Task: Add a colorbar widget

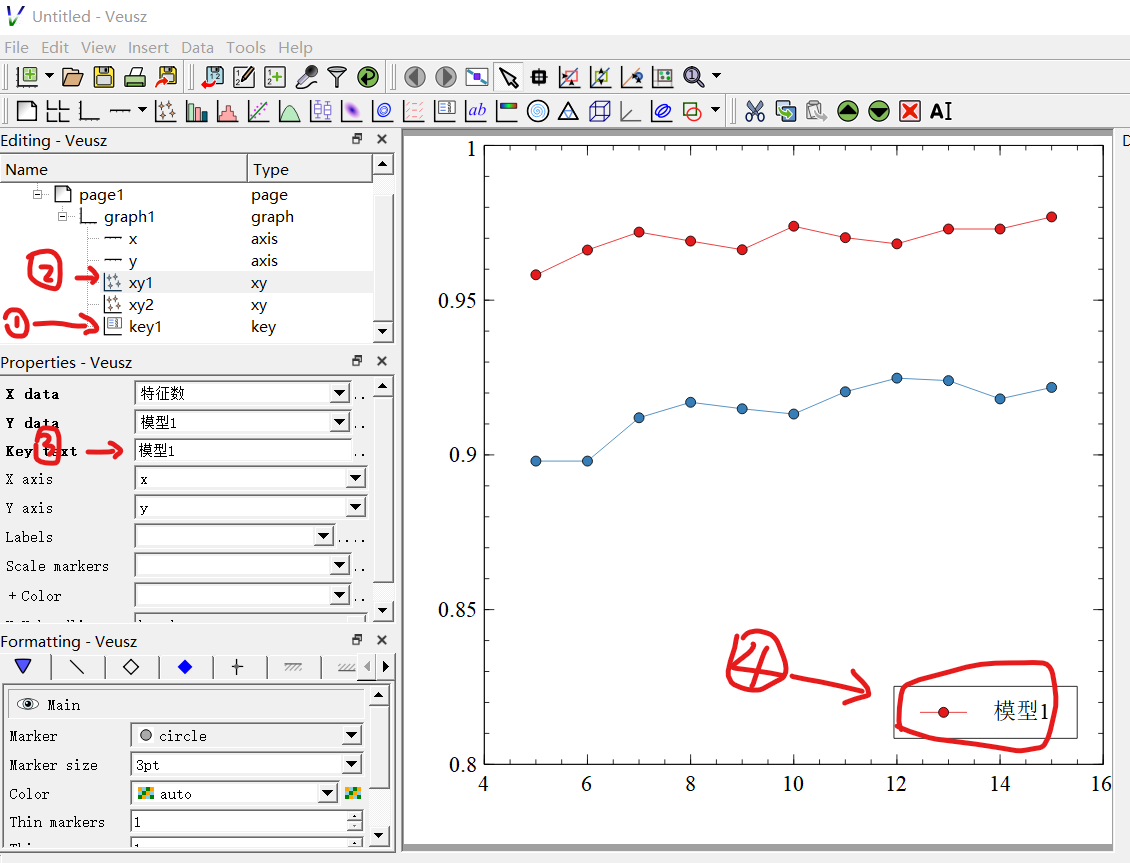Action: click(507, 111)
